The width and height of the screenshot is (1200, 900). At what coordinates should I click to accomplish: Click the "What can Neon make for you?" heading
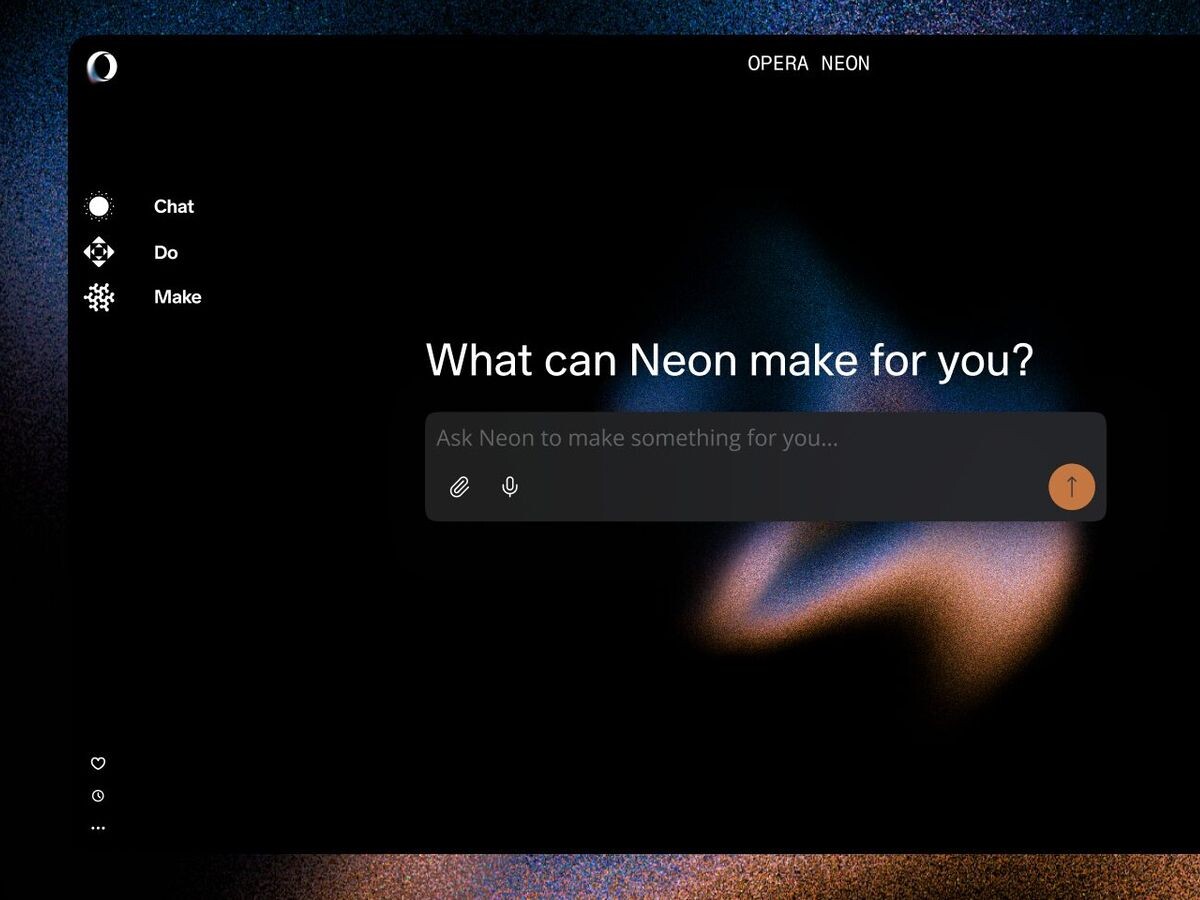click(729, 360)
